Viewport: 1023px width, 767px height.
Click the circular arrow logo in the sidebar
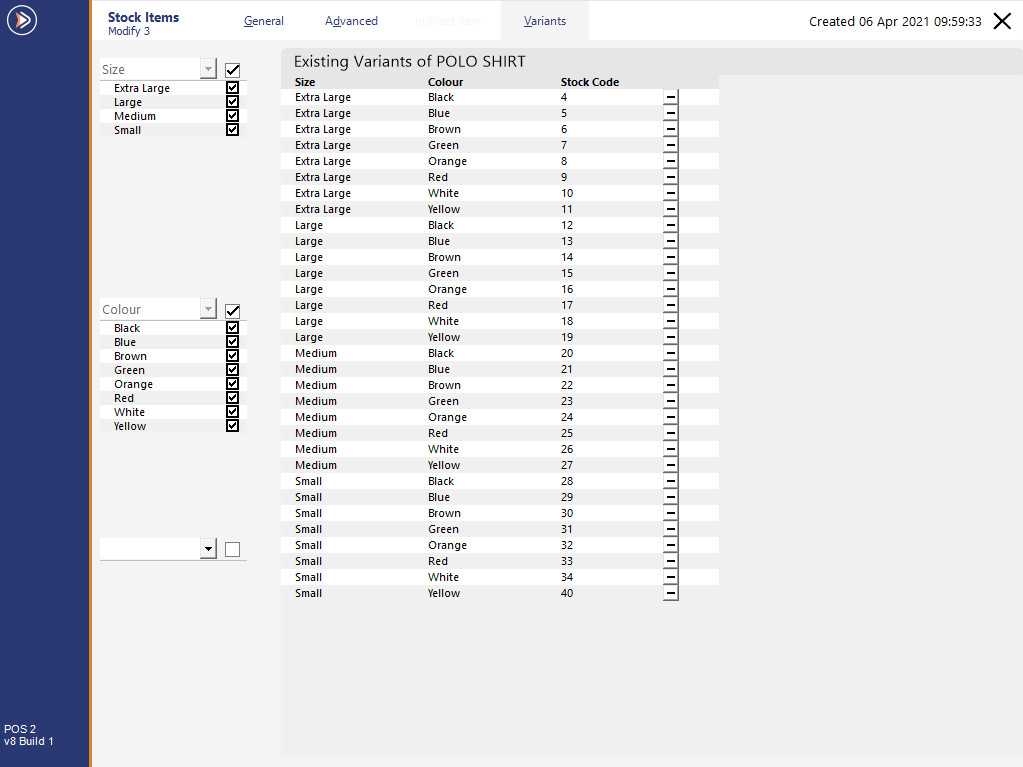coord(21,20)
